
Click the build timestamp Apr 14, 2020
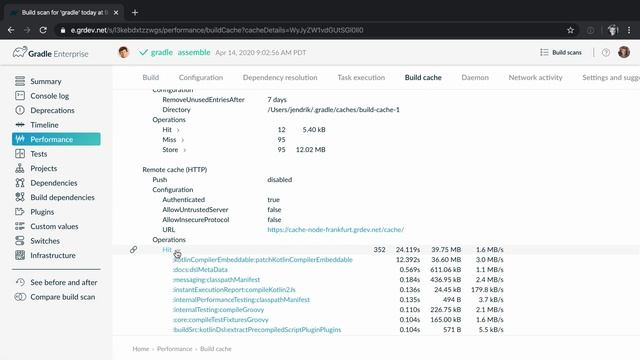(261, 52)
